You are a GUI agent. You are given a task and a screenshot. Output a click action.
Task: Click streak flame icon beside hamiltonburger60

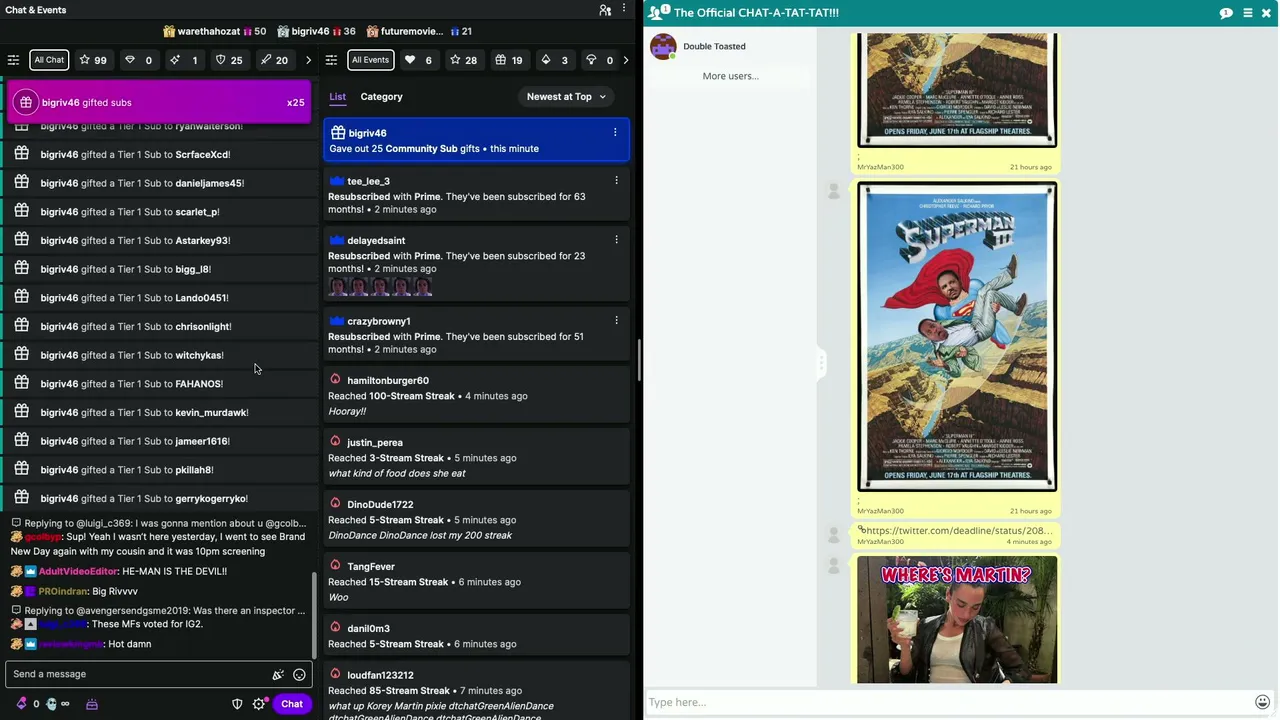(335, 380)
